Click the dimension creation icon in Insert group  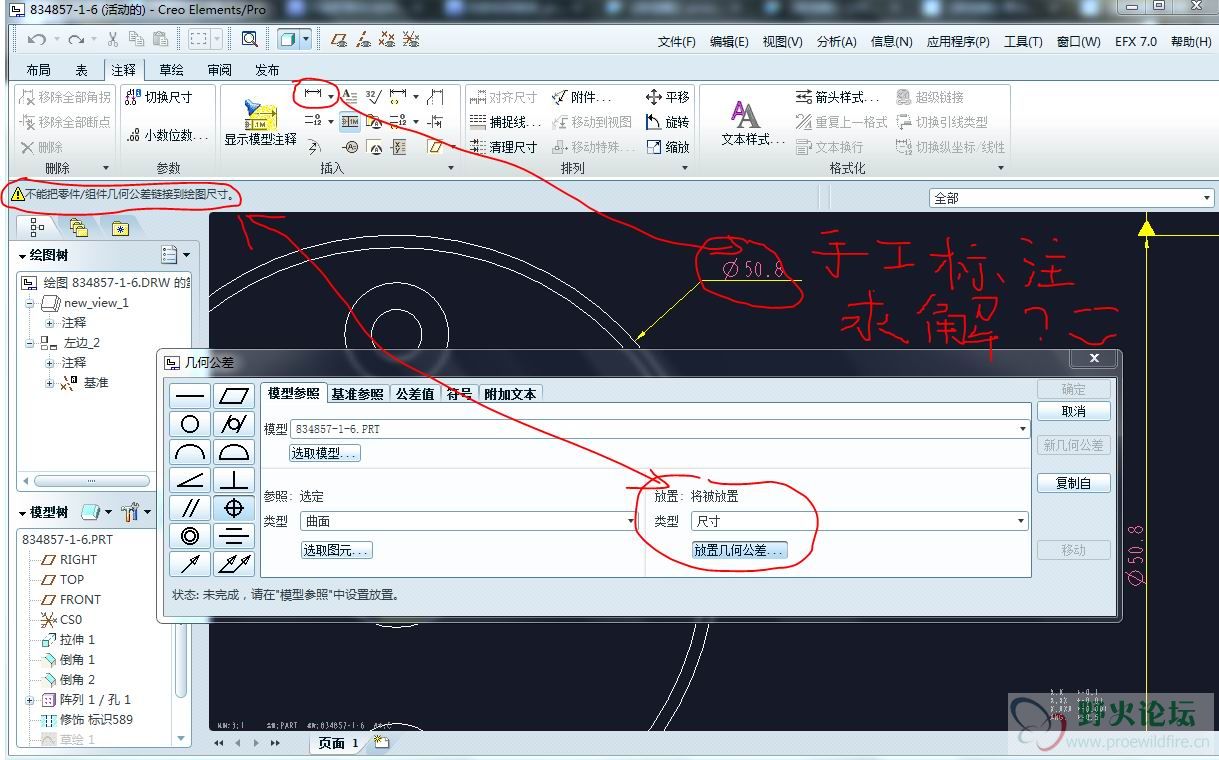[x=312, y=95]
